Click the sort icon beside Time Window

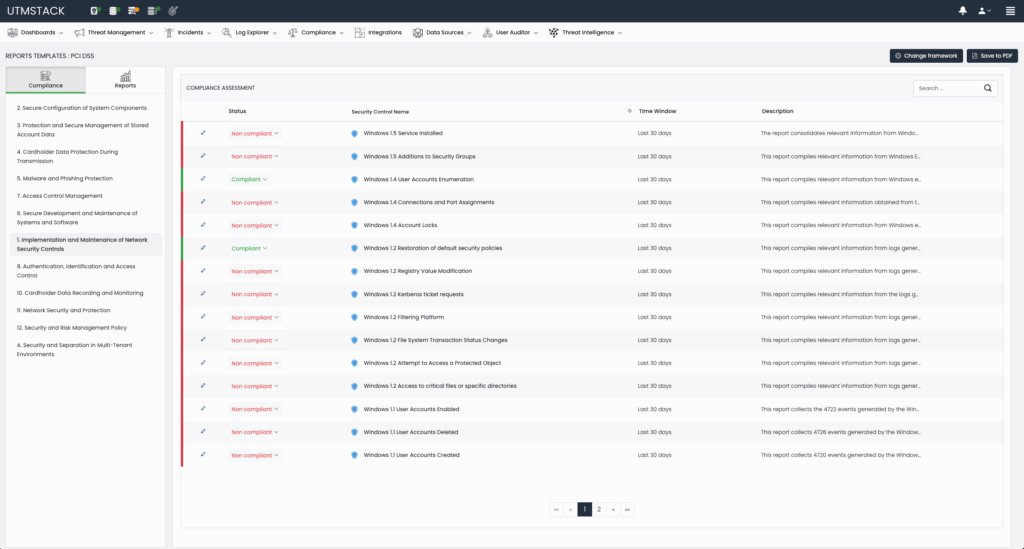pyautogui.click(x=629, y=111)
